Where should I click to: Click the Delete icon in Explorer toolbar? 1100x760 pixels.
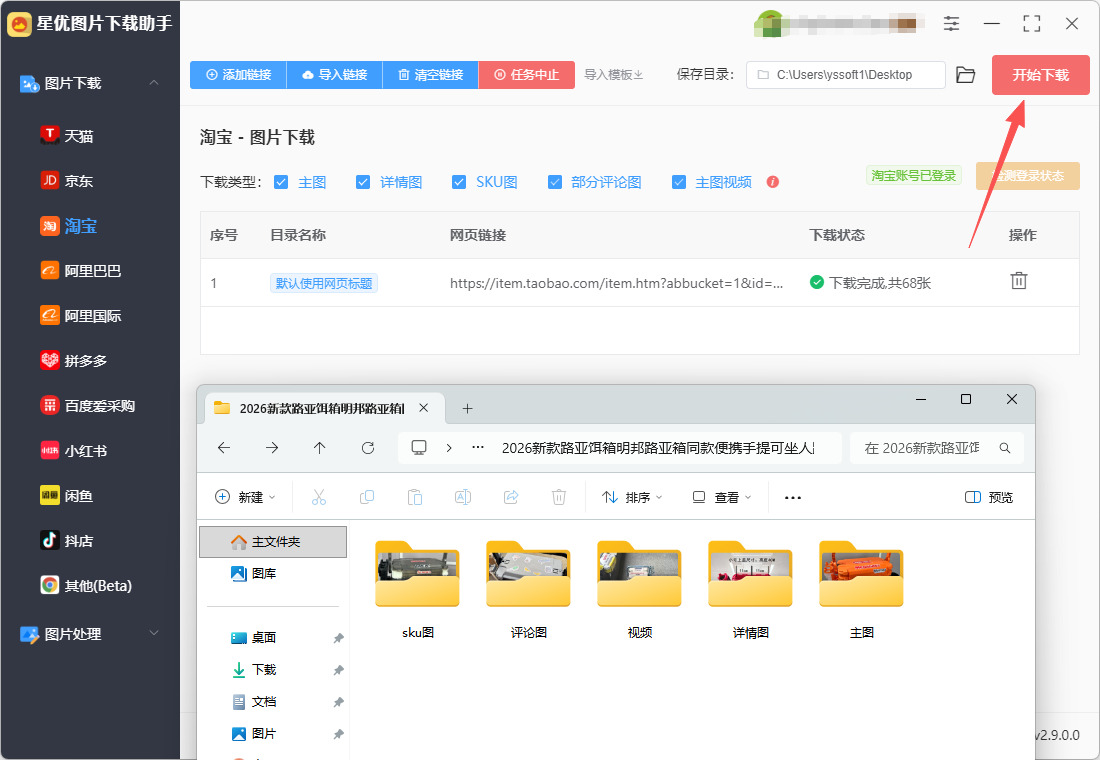[558, 497]
